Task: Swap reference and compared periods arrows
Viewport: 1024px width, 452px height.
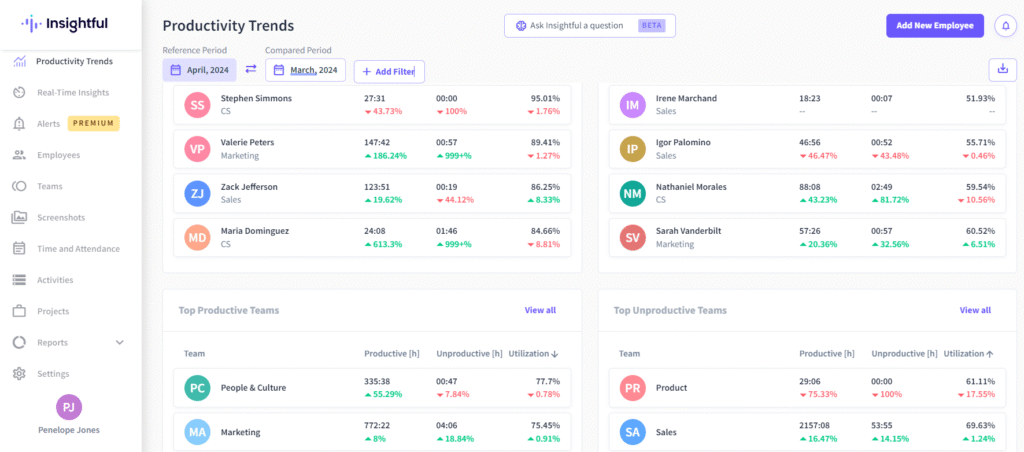Action: (x=251, y=70)
